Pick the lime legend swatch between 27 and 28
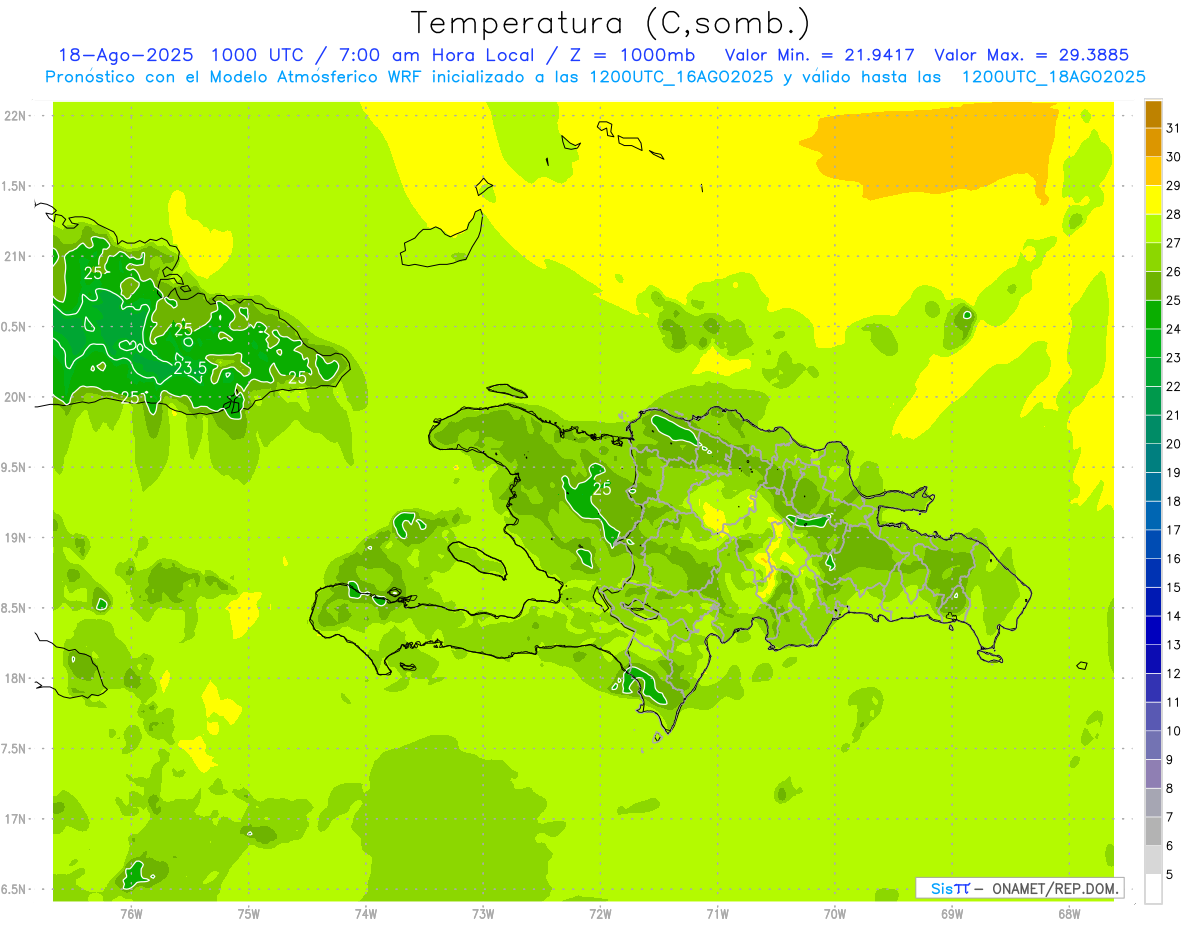The width and height of the screenshot is (1200, 927). point(1153,229)
